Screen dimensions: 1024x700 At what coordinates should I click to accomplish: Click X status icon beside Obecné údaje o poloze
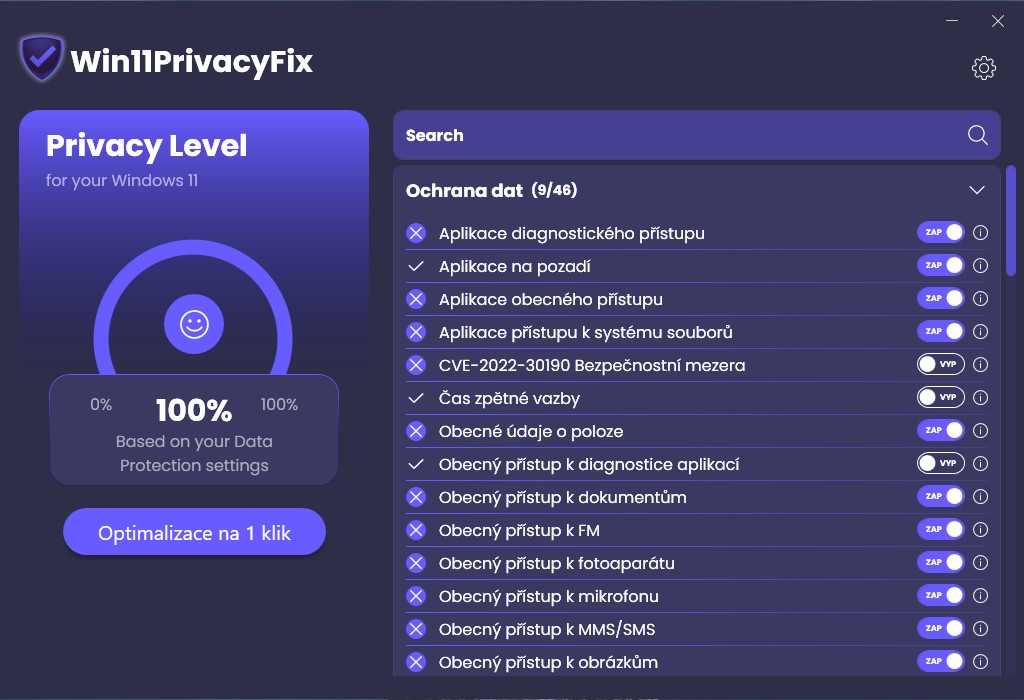(x=416, y=431)
